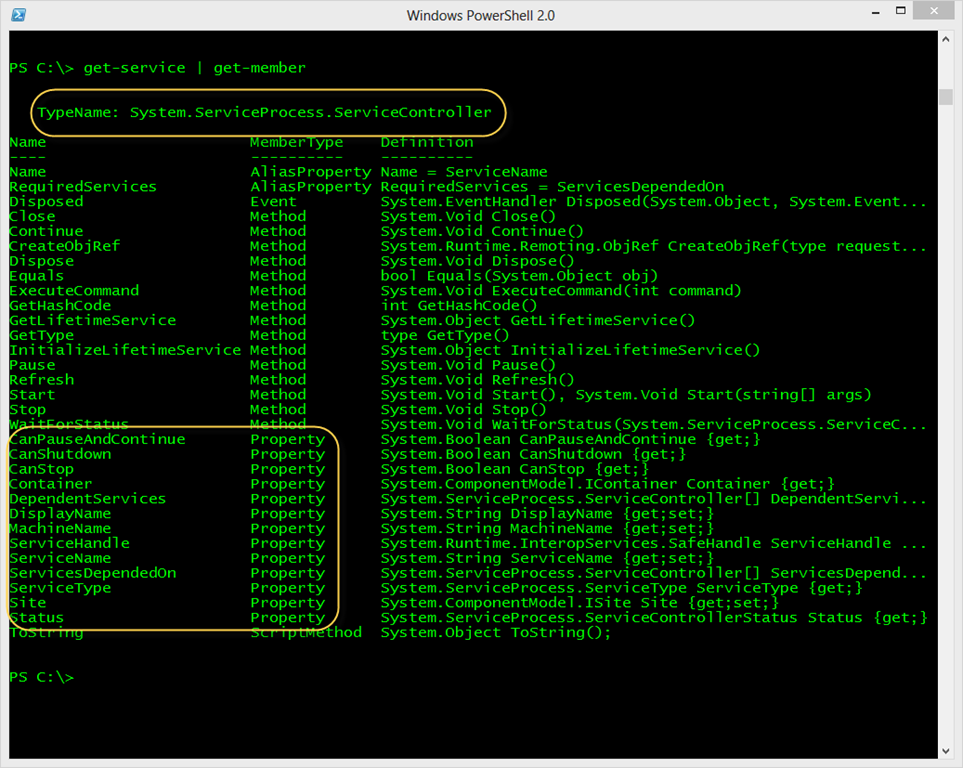Click the scrollbar up arrow
The width and height of the screenshot is (963, 768).
pos(946,39)
